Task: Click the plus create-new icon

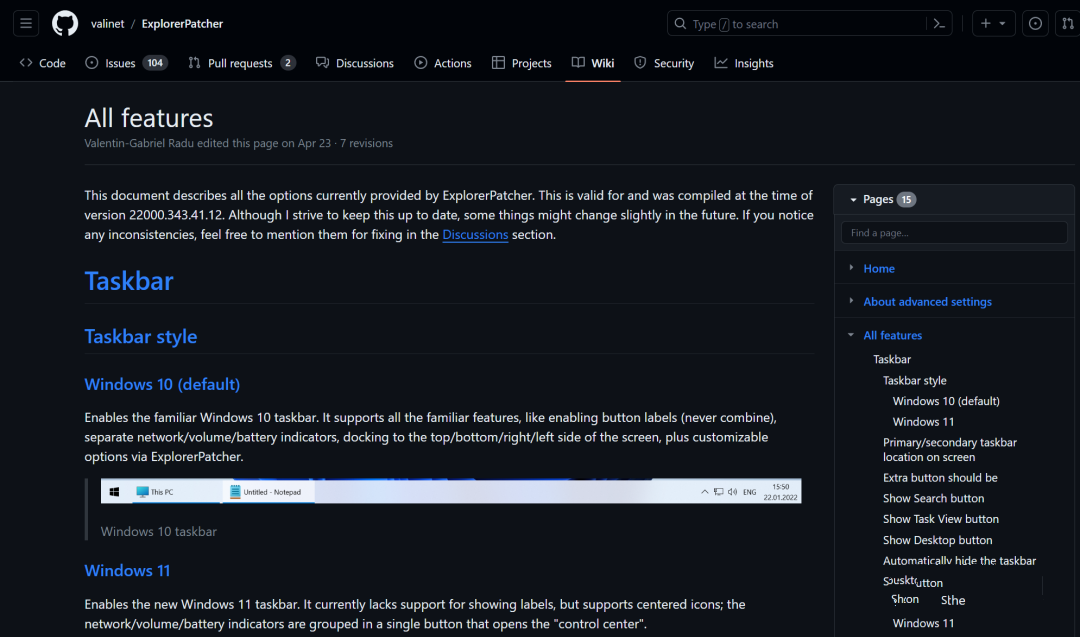Action: click(986, 23)
